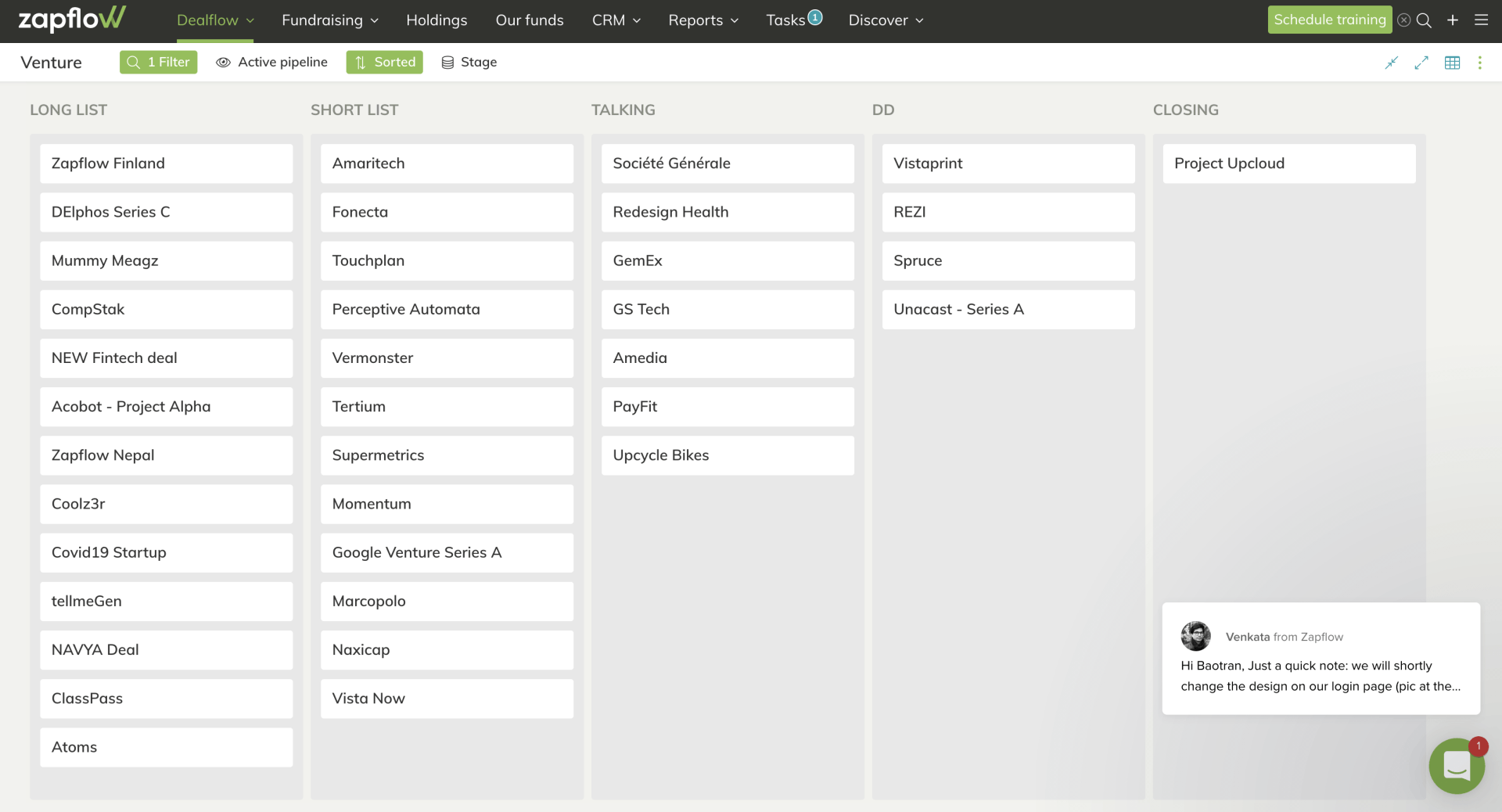Switch to the Holdings menu item

[436, 20]
